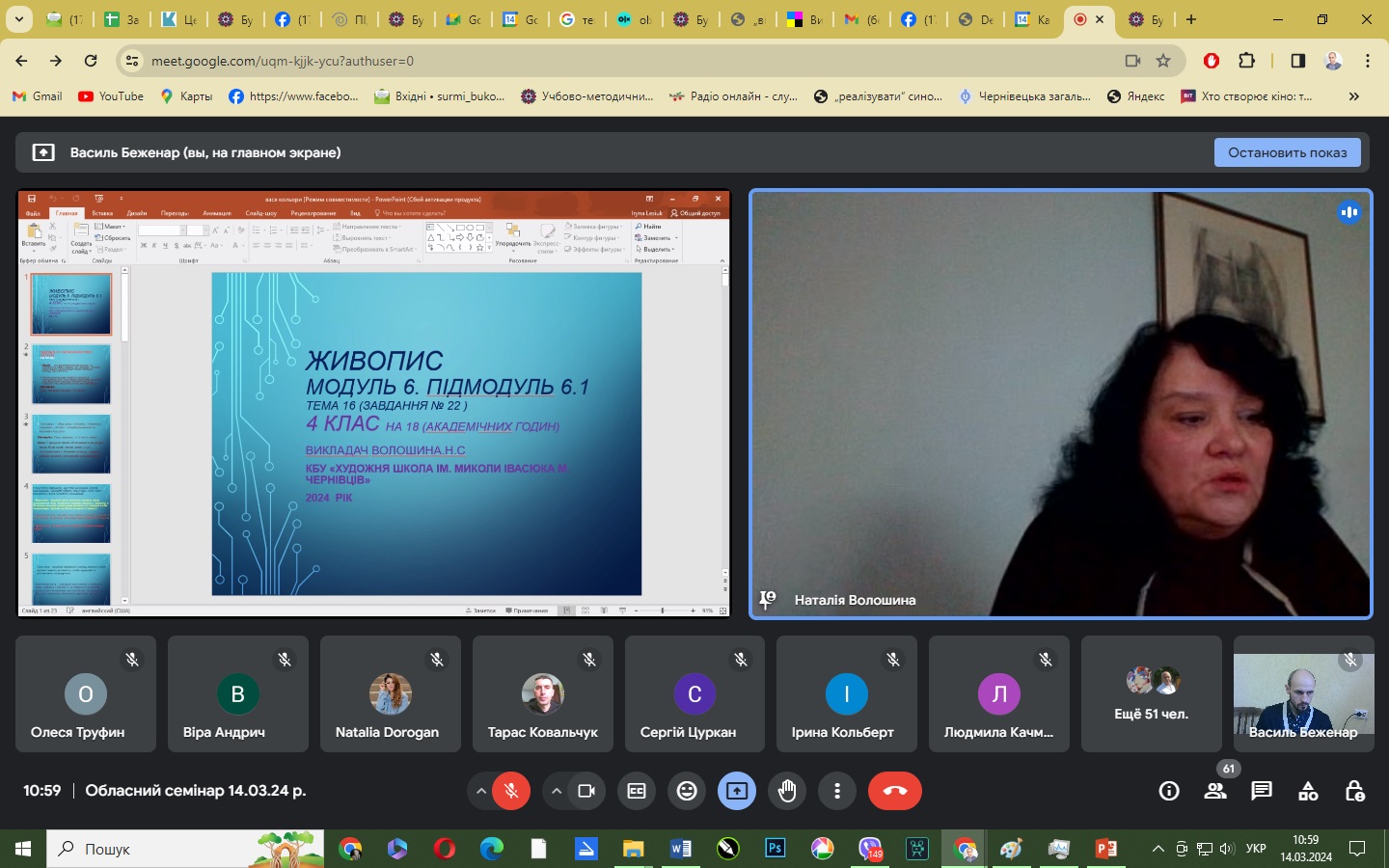Switch keyboard language УКР indicator

(x=1256, y=849)
